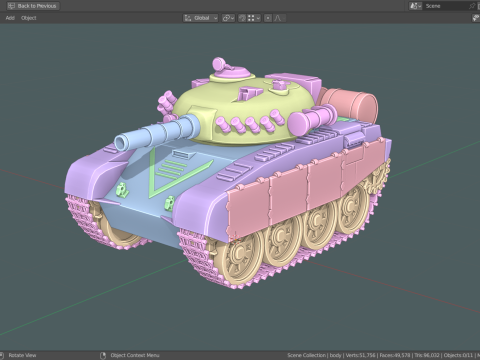The width and height of the screenshot is (480, 360).
Task: Click the mouse icon beside Object Context Menu
Action: click(x=103, y=355)
